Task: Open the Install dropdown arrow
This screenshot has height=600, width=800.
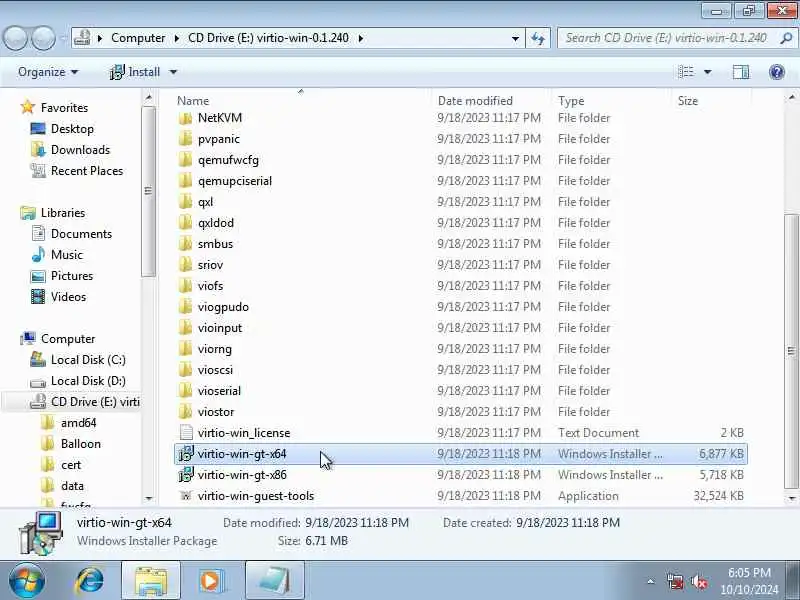Action: pos(173,72)
